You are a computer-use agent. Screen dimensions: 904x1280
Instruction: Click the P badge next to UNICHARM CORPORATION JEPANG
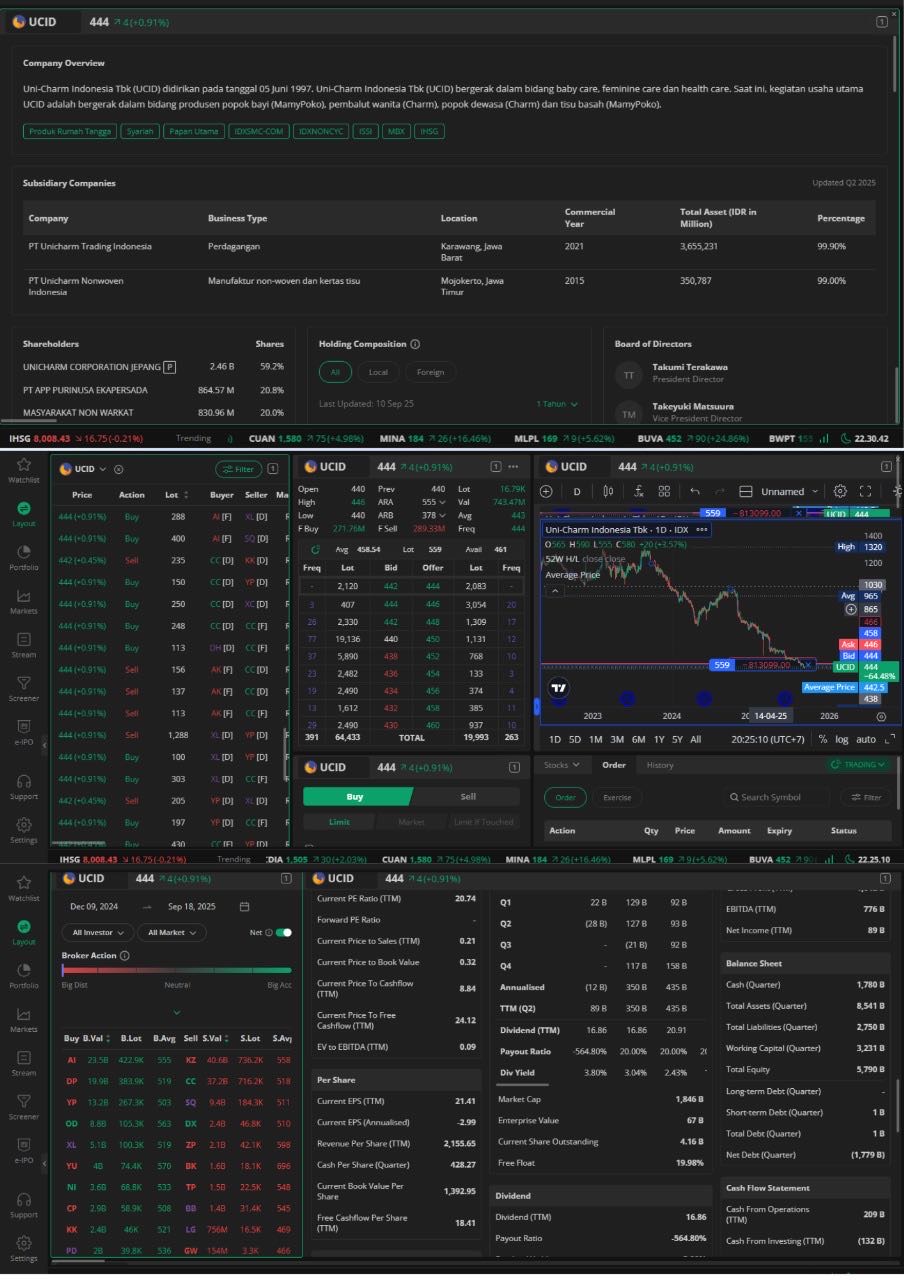(x=169, y=367)
